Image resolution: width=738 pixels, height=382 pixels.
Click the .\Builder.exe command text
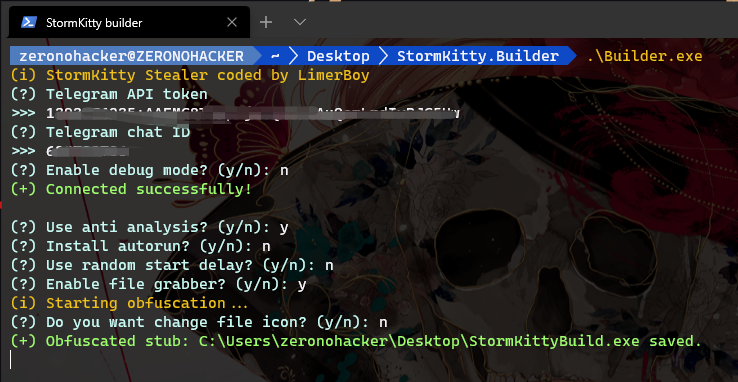click(644, 56)
